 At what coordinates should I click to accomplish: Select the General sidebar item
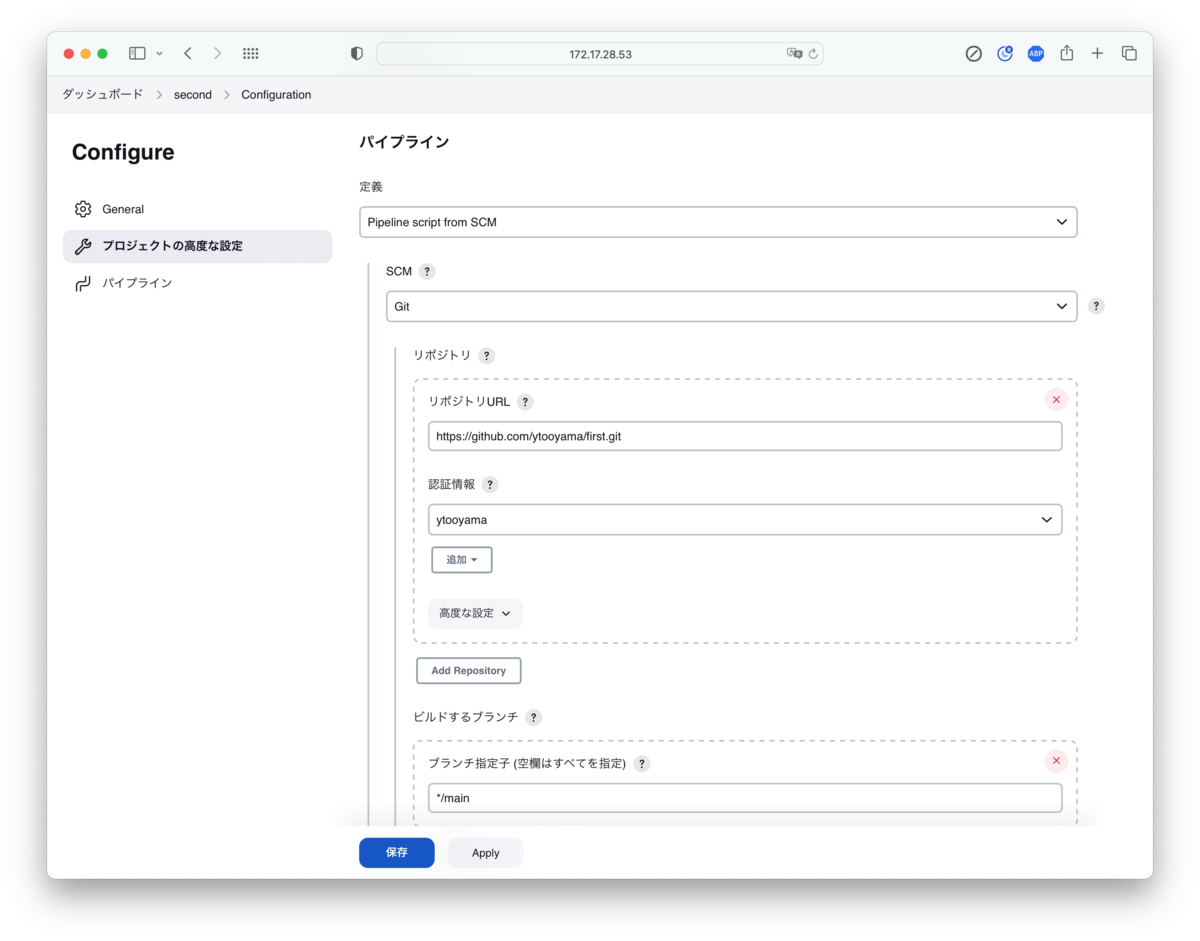(x=197, y=209)
